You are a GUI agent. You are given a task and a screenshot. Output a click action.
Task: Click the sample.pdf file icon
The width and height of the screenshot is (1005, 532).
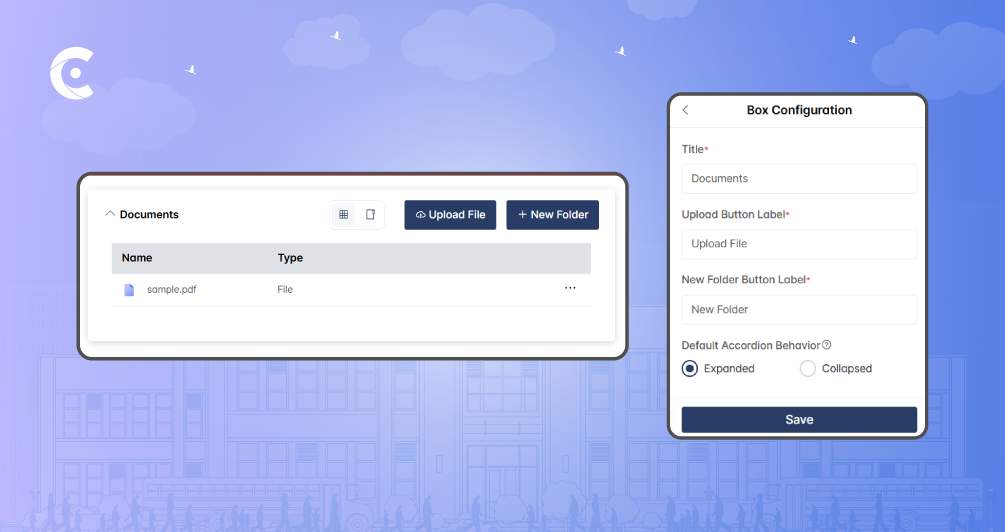tap(129, 290)
